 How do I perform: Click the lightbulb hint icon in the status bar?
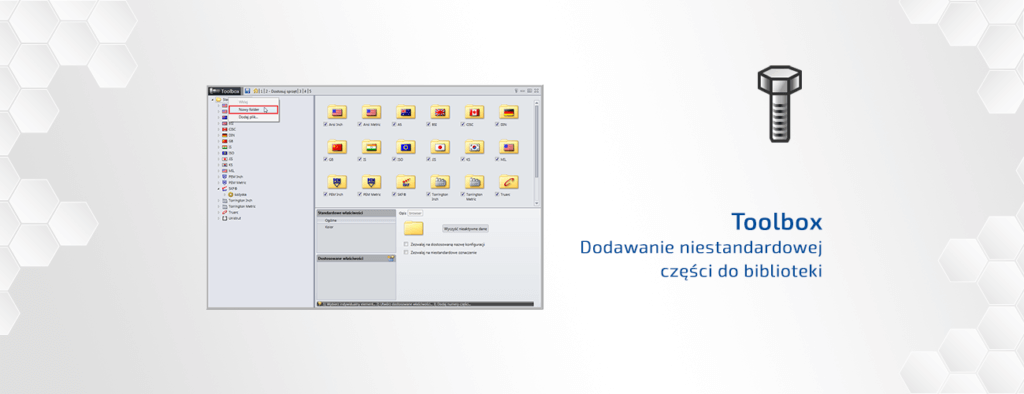coord(320,304)
